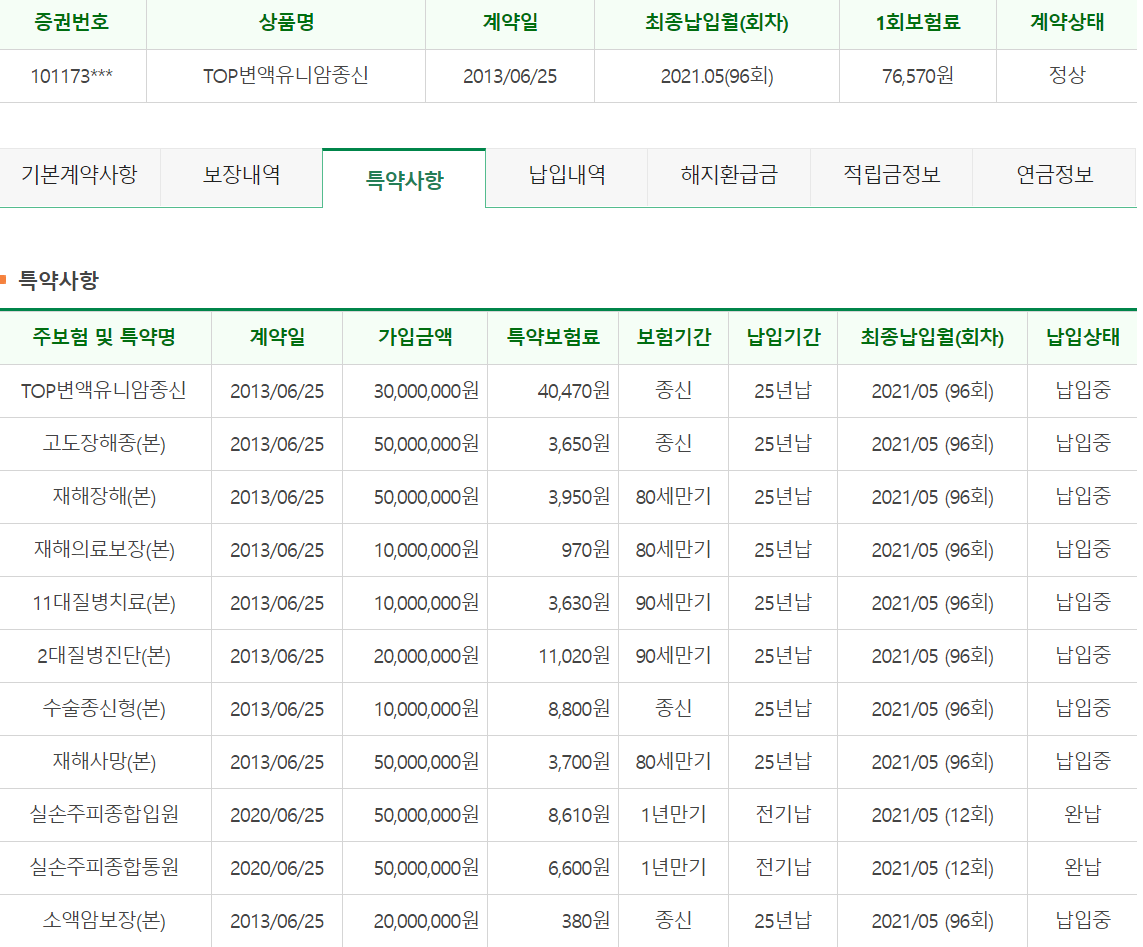Click the 수술종신형(본) rider name
Viewport: 1143px width, 947px height.
click(104, 708)
